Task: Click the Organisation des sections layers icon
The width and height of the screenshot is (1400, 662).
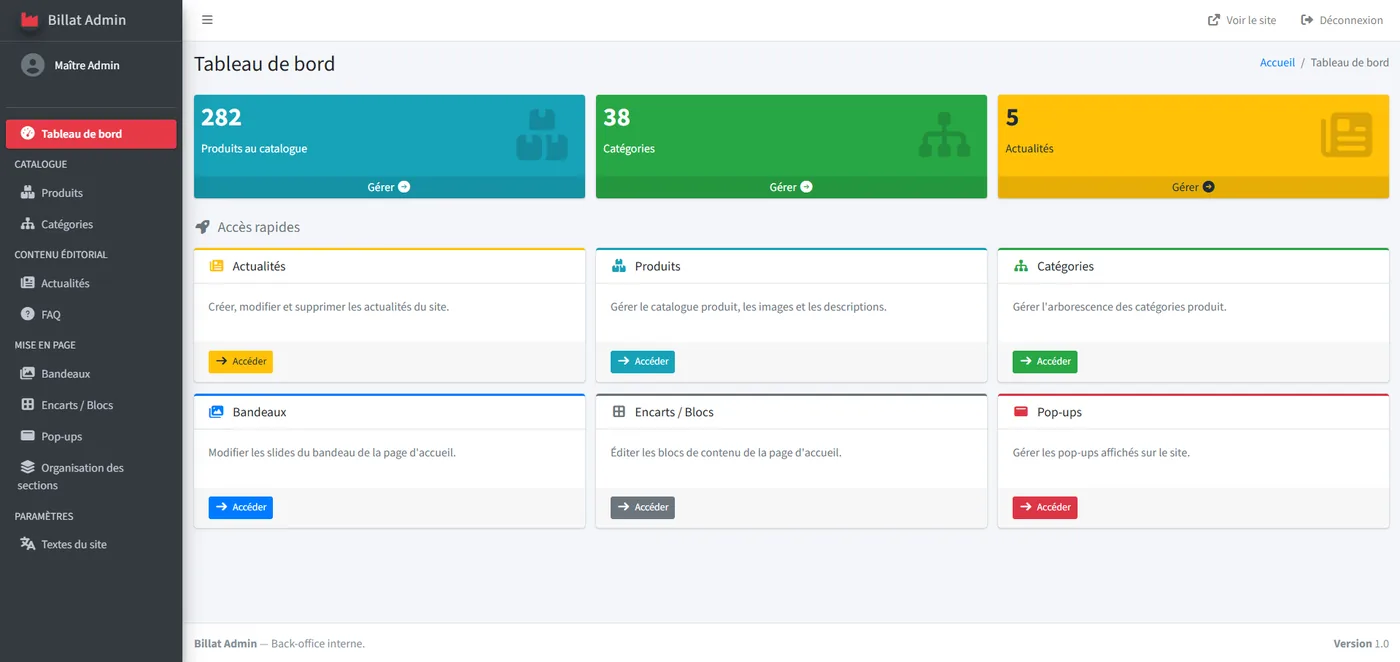Action: (28, 467)
